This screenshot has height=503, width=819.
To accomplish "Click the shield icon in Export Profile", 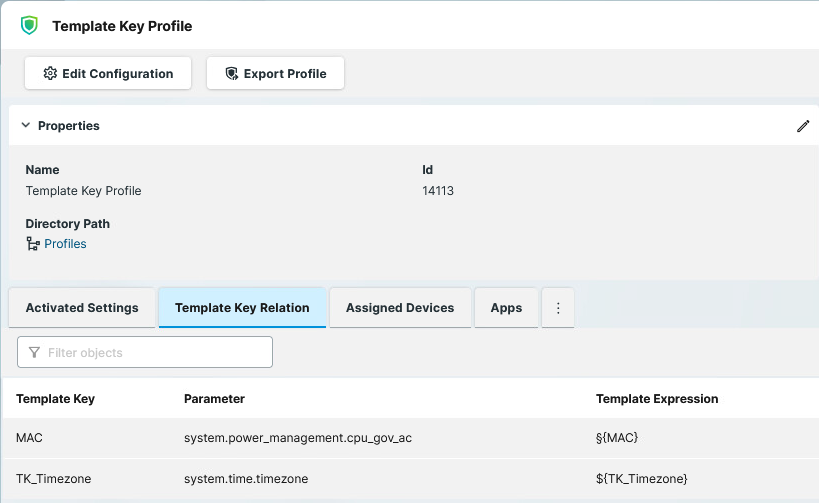I will coord(232,74).
